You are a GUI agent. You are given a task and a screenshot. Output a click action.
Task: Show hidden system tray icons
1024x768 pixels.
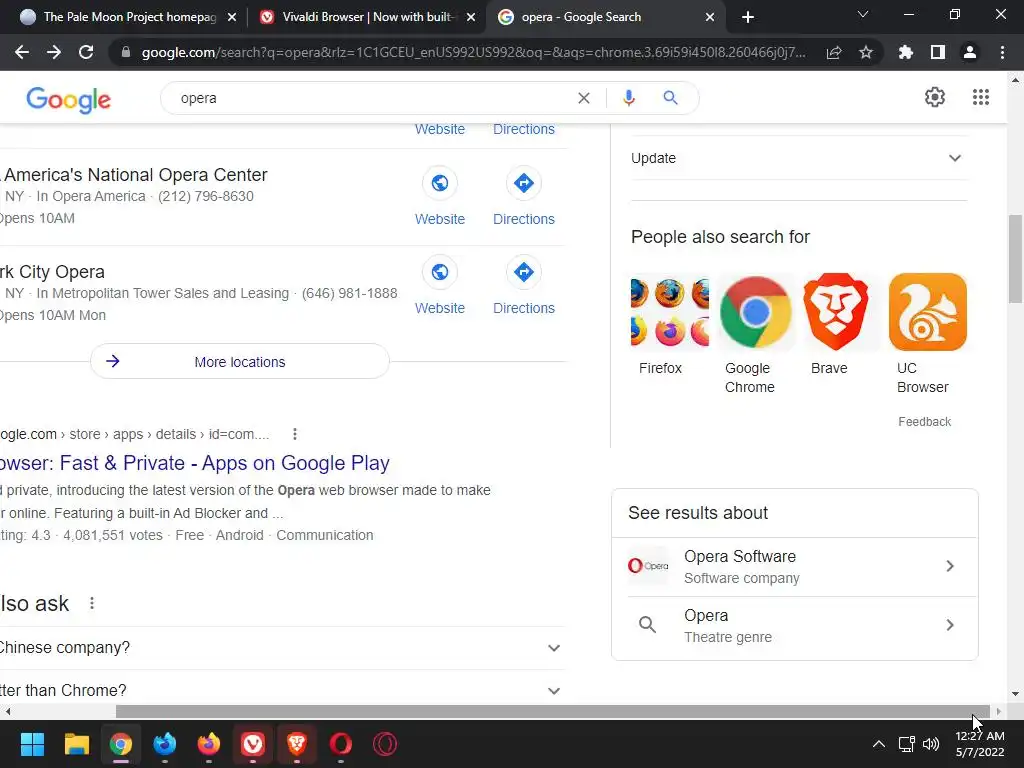click(879, 744)
